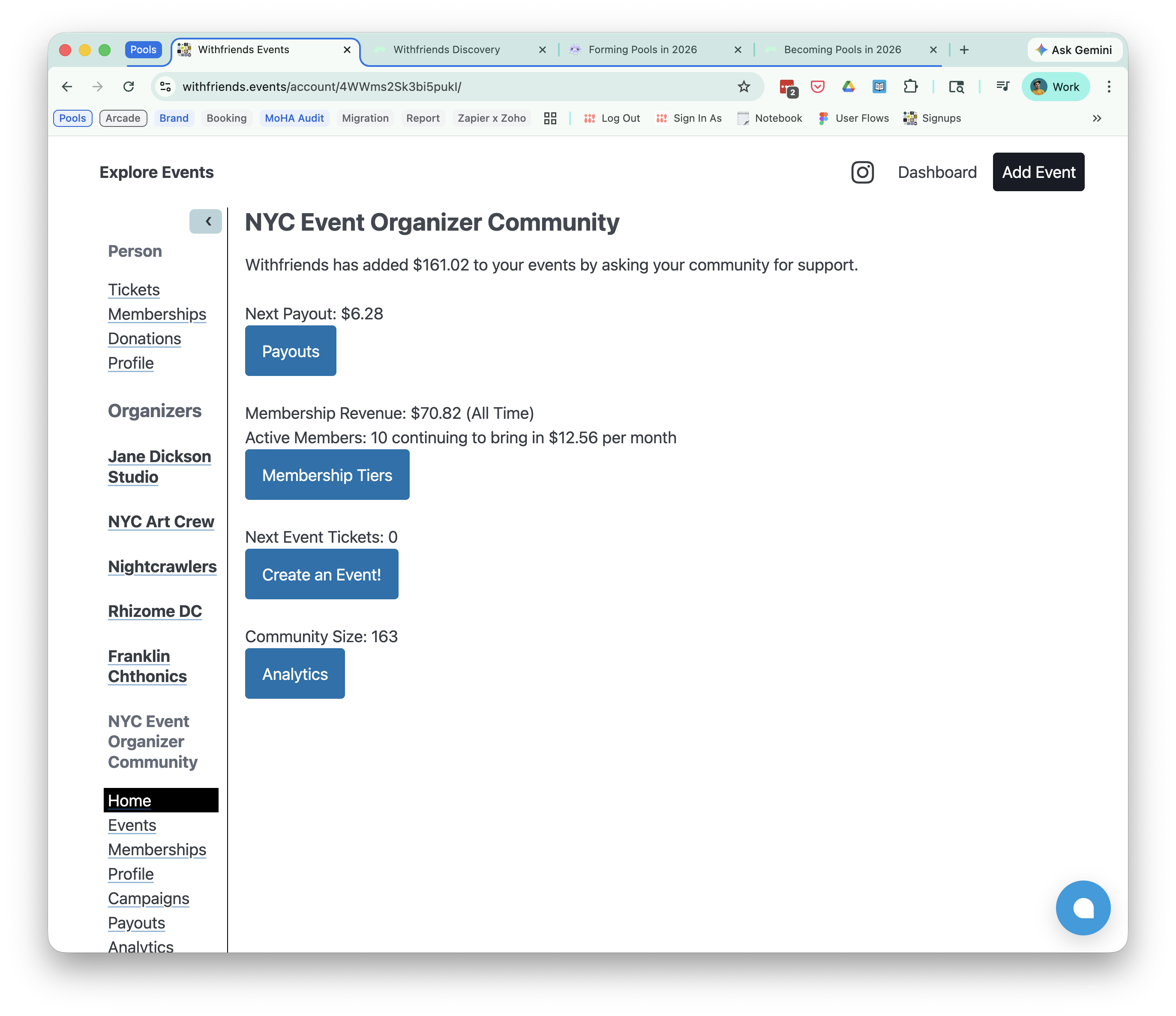1176x1016 pixels.
Task: Open the Zapier x Zoho bookmark
Action: click(492, 118)
